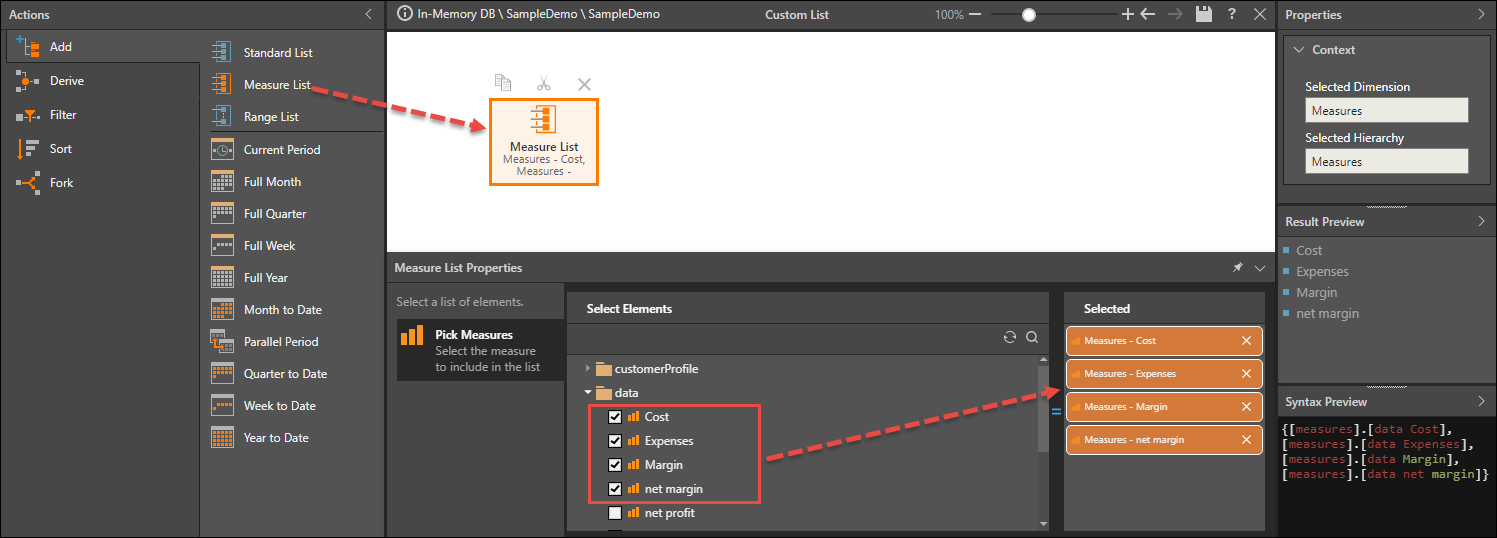Click the copy icon above Measure List node
Screen dimensions: 1497x538
point(503,83)
